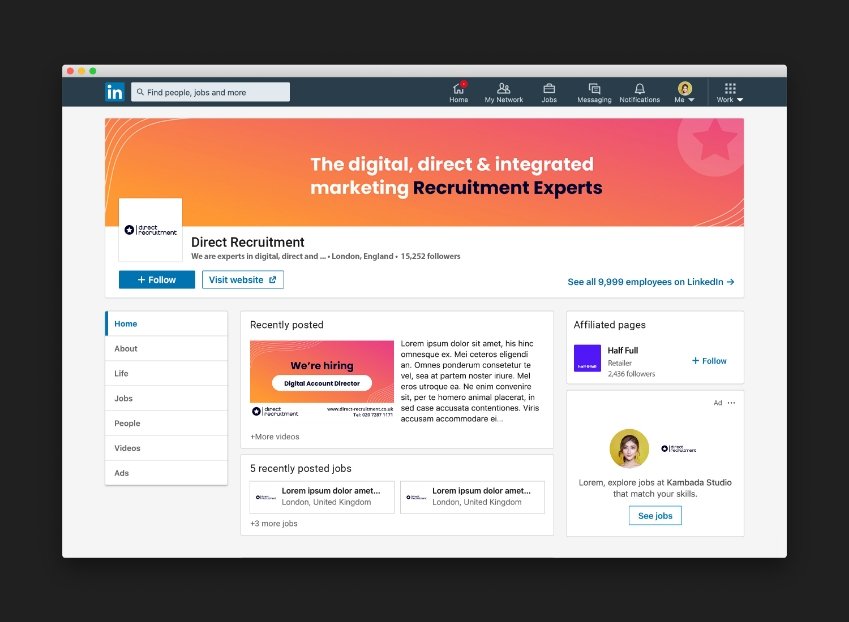
Task: Follow Direct Recruitment page
Action: point(156,280)
